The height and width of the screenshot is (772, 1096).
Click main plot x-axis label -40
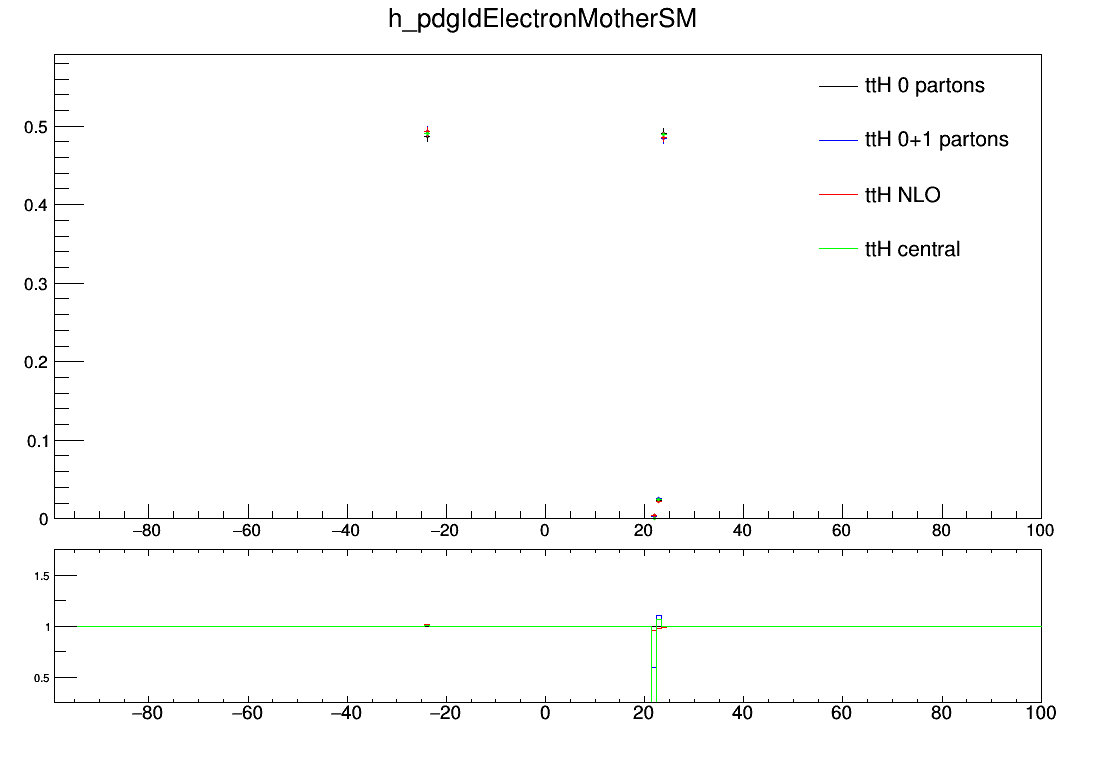pyautogui.click(x=345, y=531)
